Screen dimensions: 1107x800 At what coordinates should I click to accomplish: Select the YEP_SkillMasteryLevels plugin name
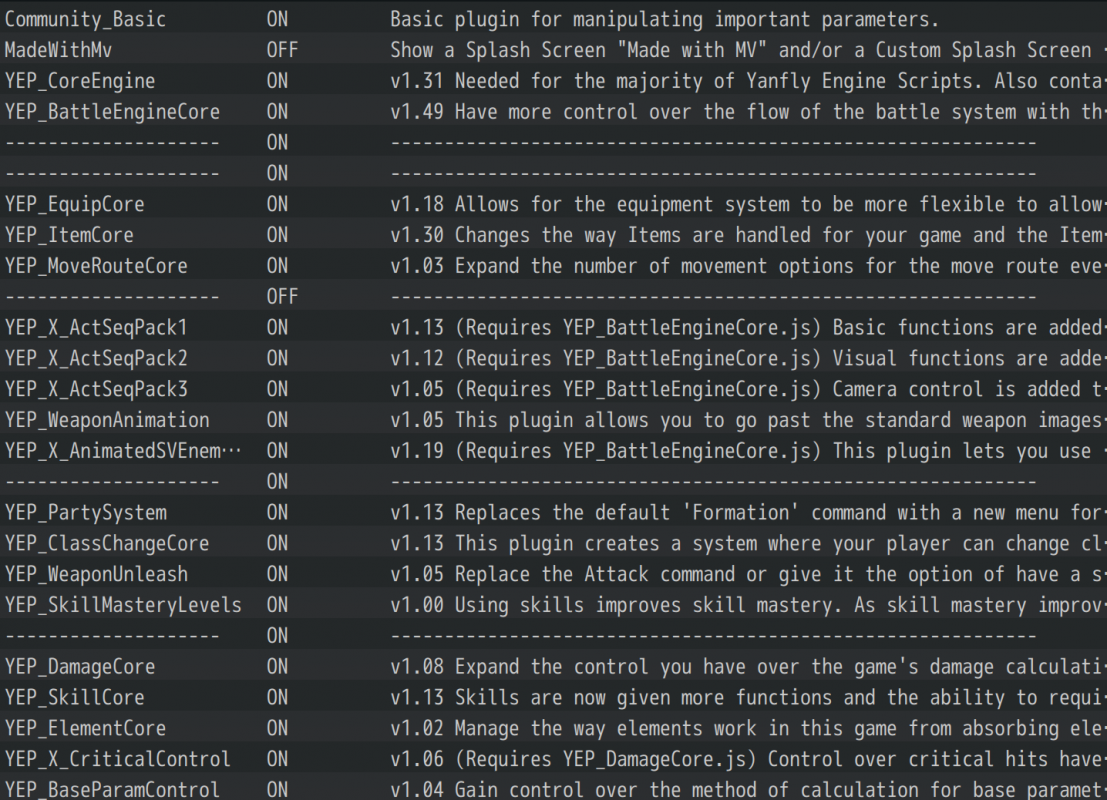click(123, 605)
